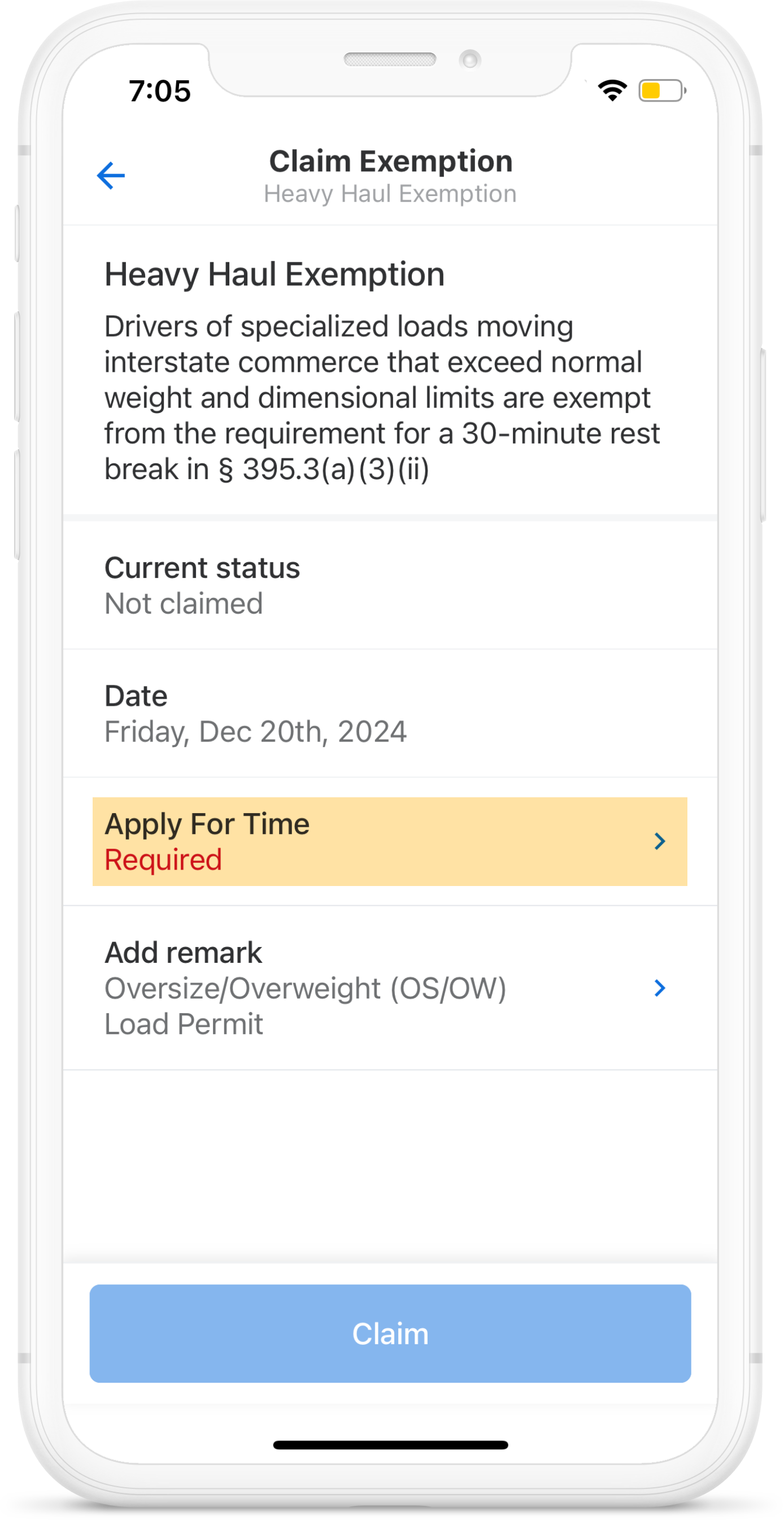Tap the home indicator bar

click(390, 1445)
